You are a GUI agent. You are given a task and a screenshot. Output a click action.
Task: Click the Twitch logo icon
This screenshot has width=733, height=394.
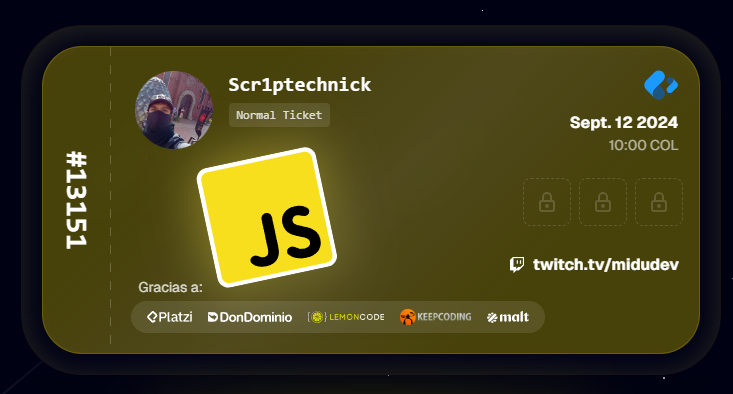click(517, 265)
